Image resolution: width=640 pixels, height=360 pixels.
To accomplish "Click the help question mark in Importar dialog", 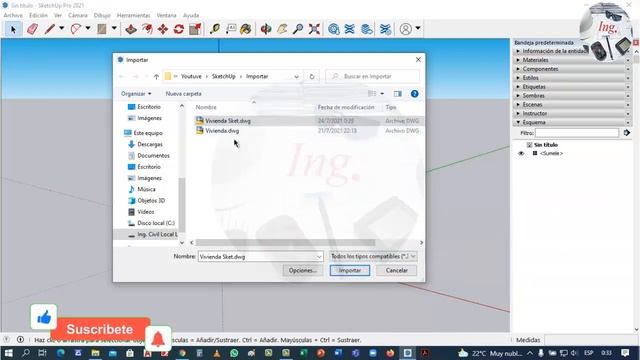I will (x=414, y=94).
